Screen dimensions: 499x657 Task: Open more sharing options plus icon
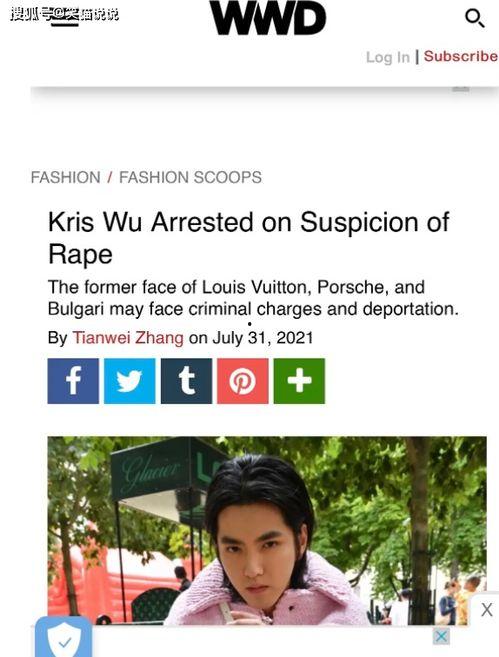click(299, 381)
